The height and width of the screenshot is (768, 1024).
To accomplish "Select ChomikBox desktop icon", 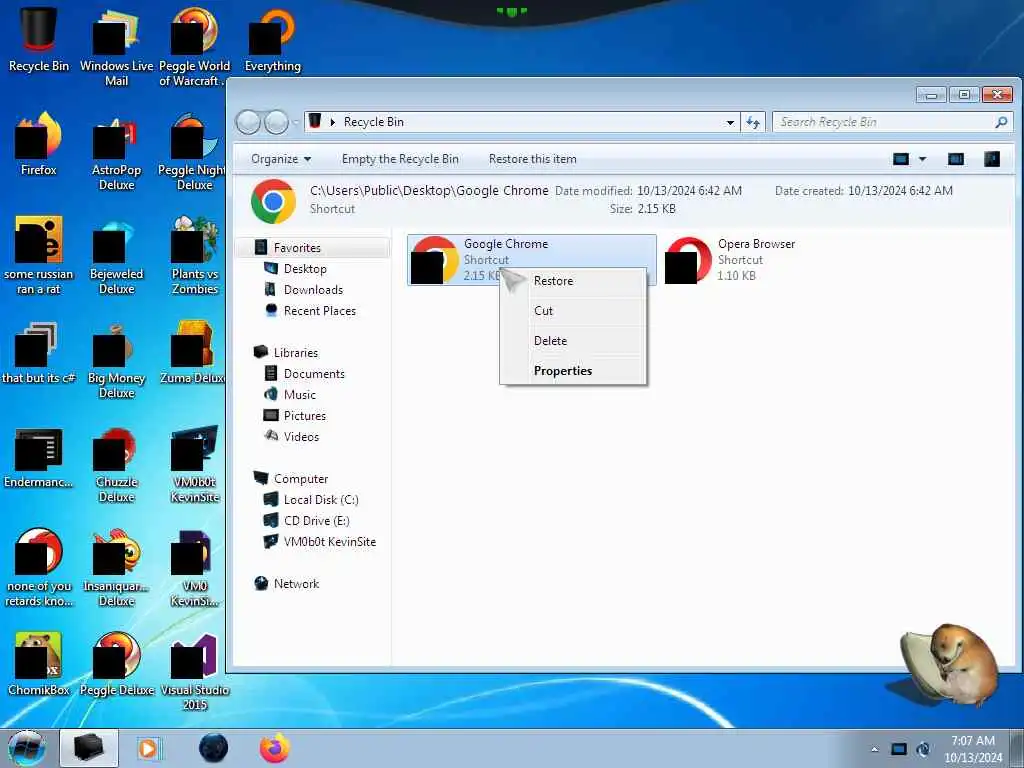I will 39,664.
